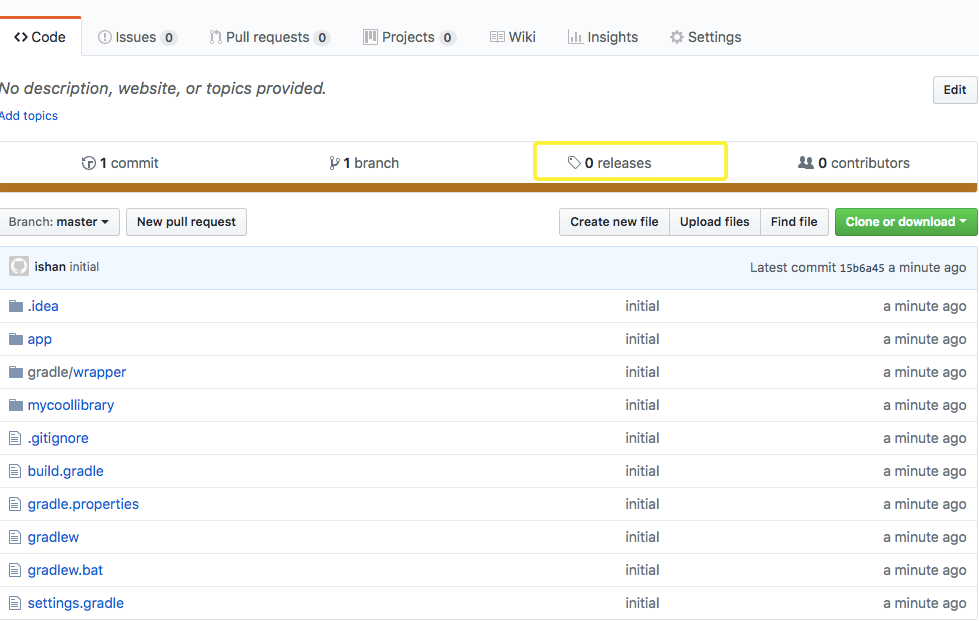This screenshot has height=621, width=979.
Task: Click the Insights graph icon
Action: click(575, 36)
